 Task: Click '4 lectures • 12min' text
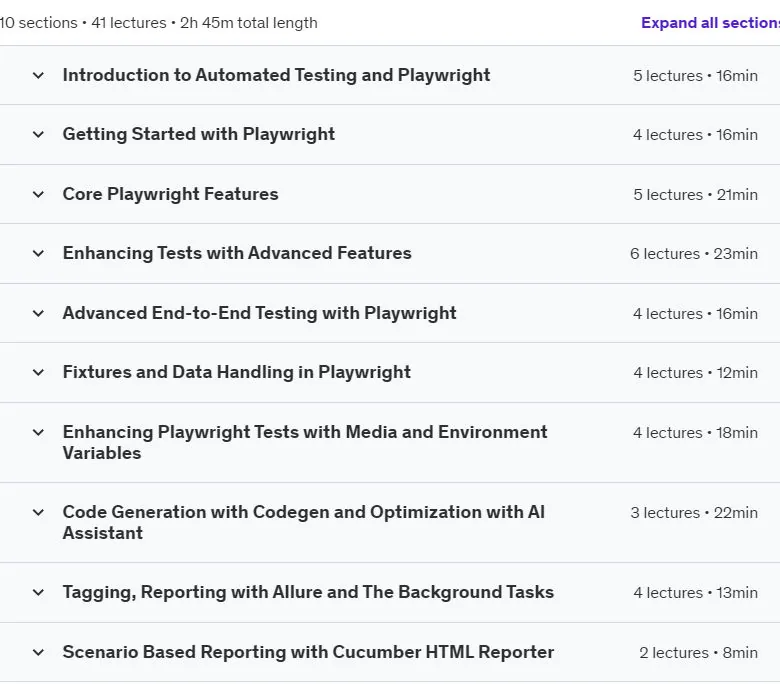tap(695, 373)
